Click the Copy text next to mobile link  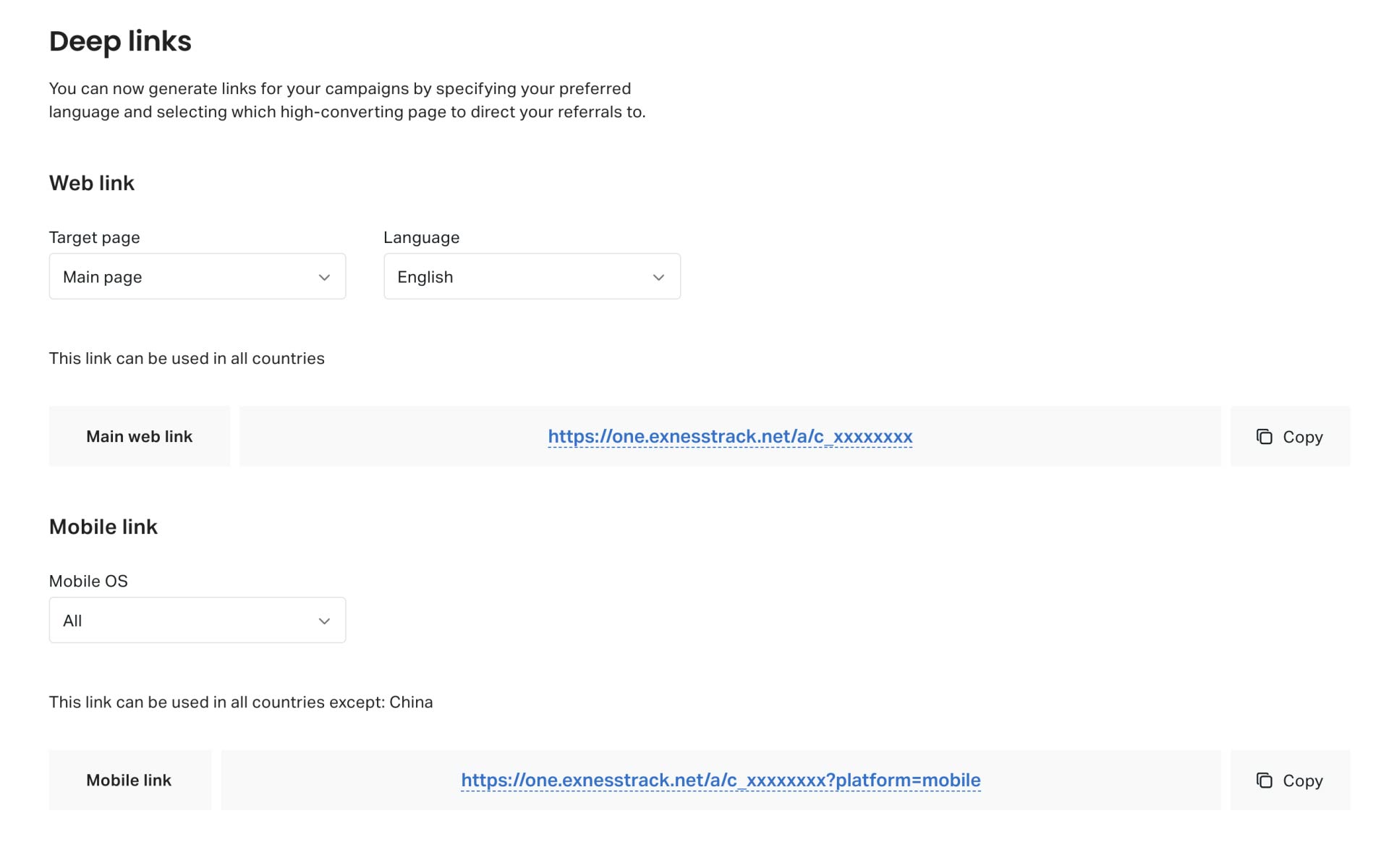1302,780
